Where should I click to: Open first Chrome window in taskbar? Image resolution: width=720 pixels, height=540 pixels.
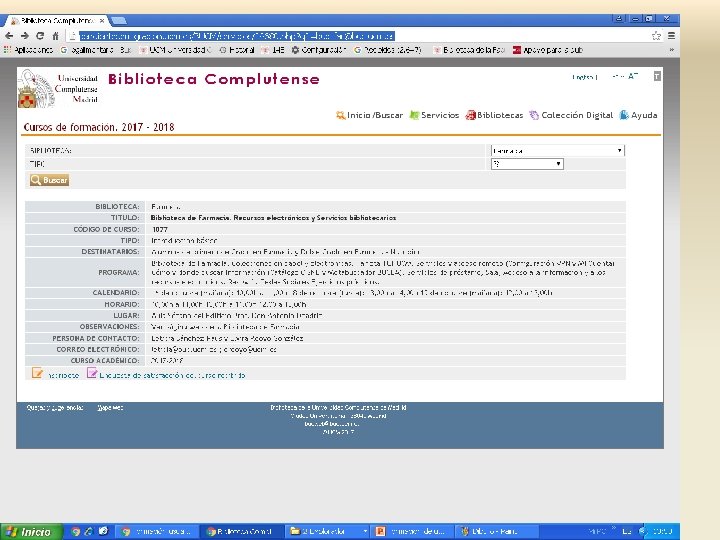click(157, 531)
